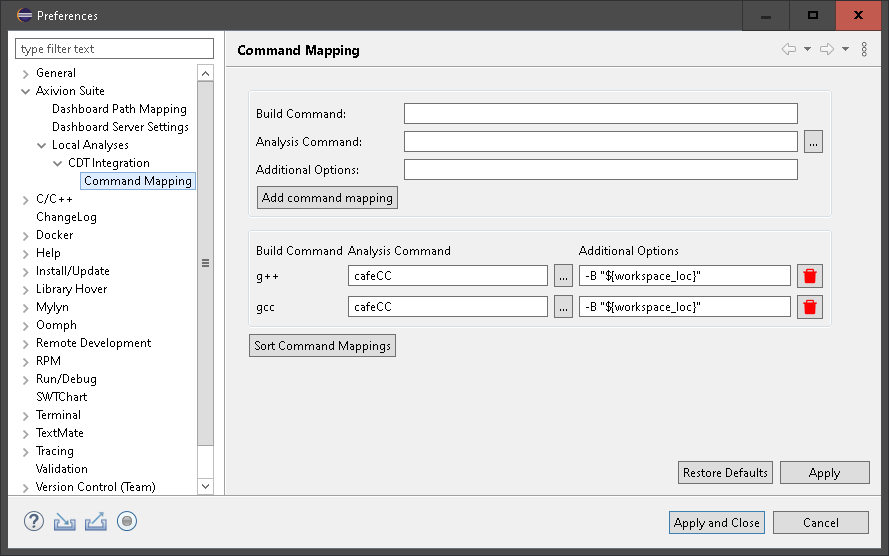This screenshot has height=556, width=889.
Task: Collapse the CDT Integration node
Action: pyautogui.click(x=57, y=163)
